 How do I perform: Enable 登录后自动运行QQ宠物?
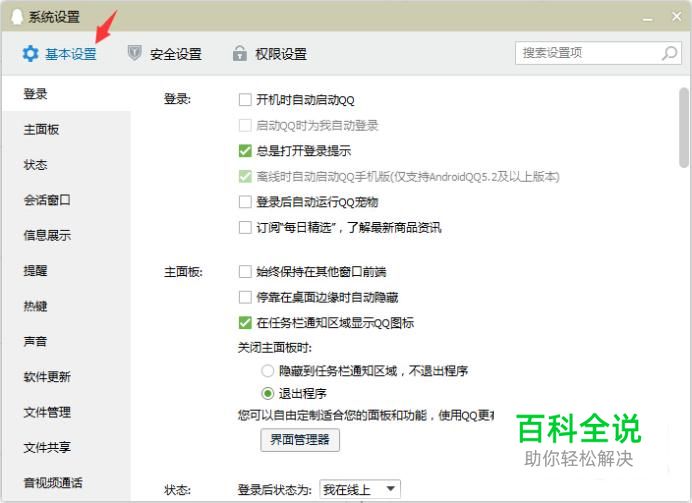point(245,202)
